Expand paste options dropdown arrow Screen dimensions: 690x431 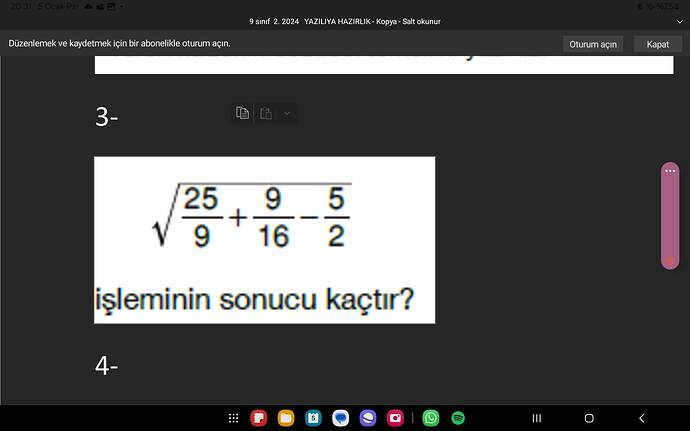tap(287, 114)
